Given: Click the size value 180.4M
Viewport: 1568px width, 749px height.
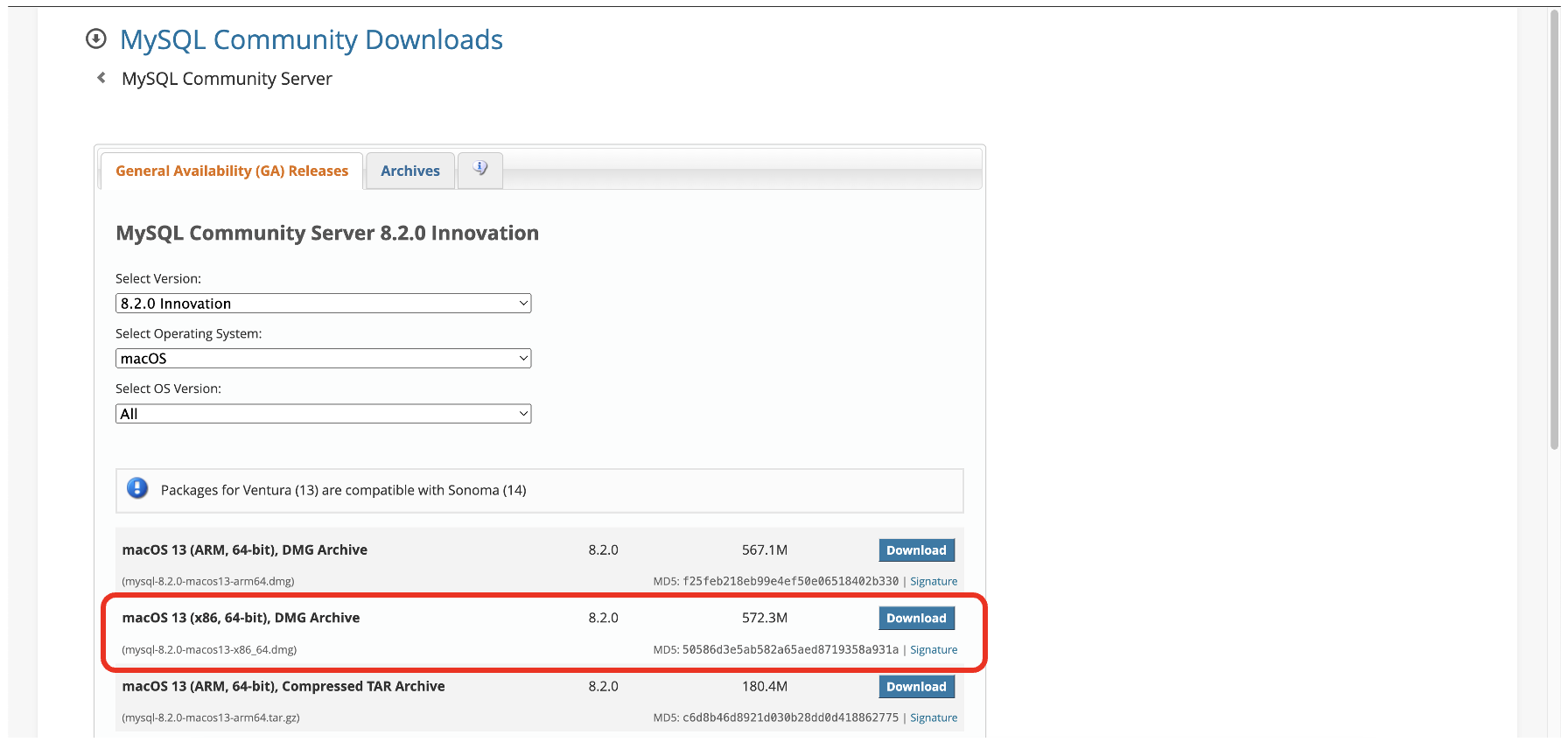Looking at the screenshot, I should pos(765,686).
